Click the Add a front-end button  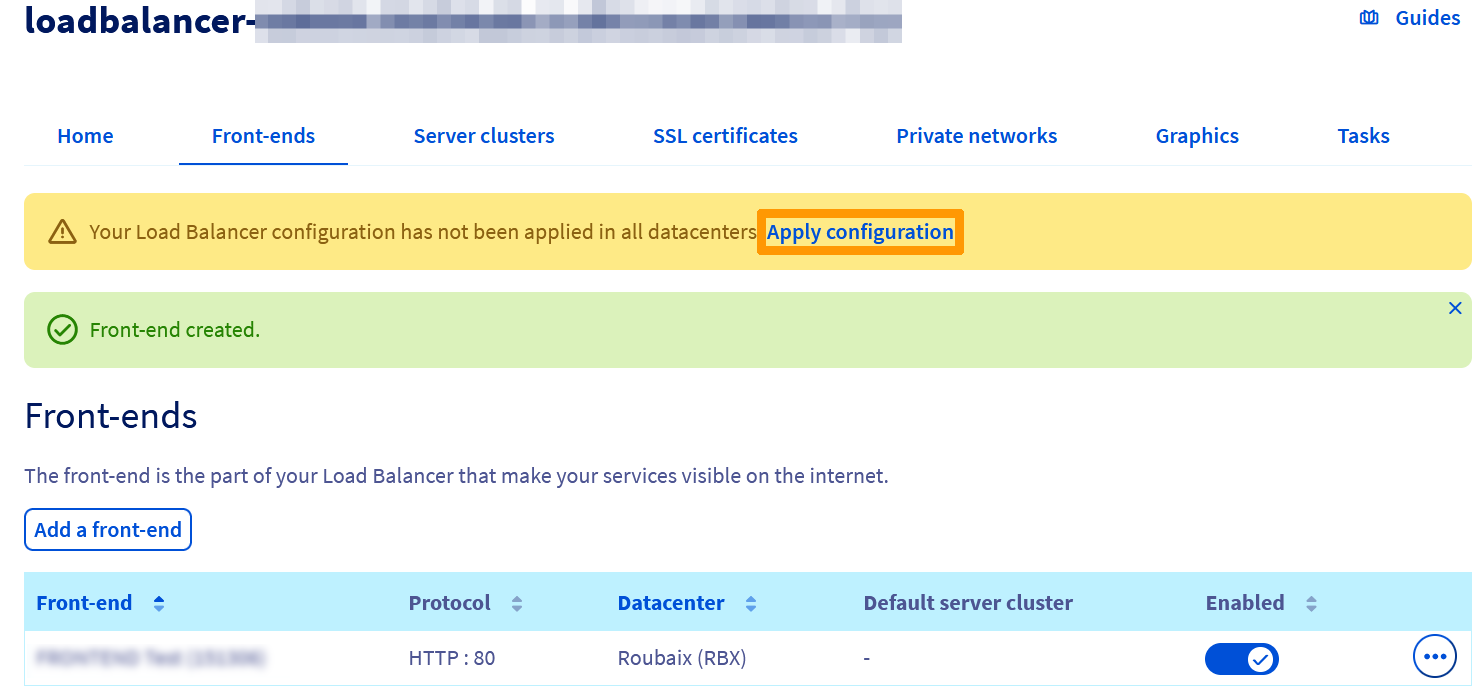107,529
